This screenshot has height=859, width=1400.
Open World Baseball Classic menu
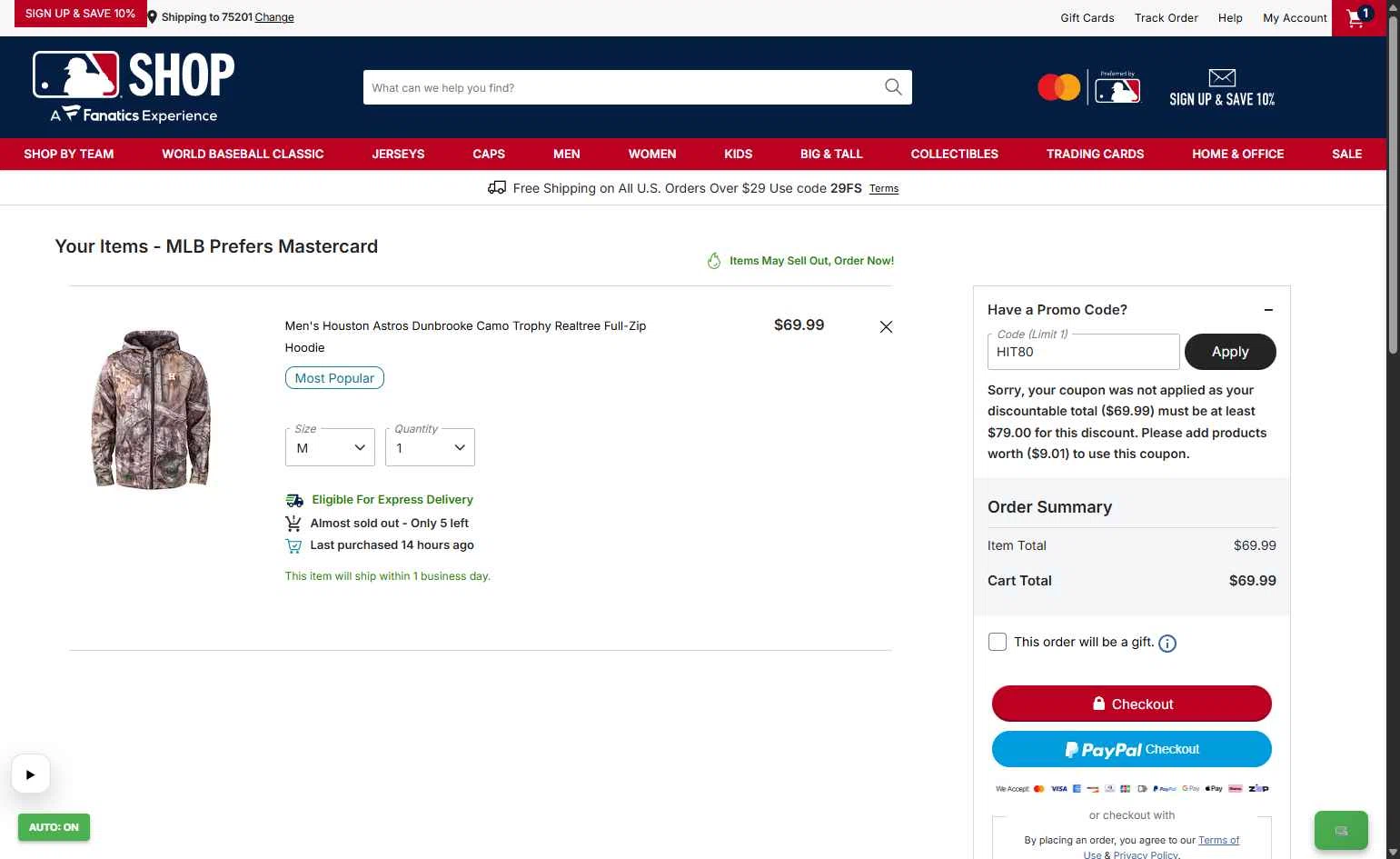tap(243, 155)
